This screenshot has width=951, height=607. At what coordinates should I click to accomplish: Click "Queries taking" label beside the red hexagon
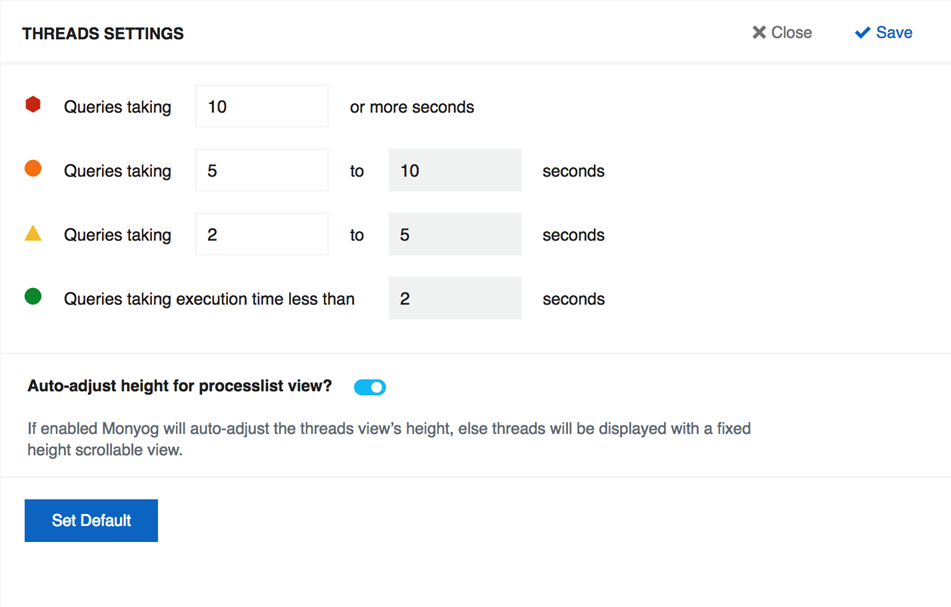pos(118,107)
